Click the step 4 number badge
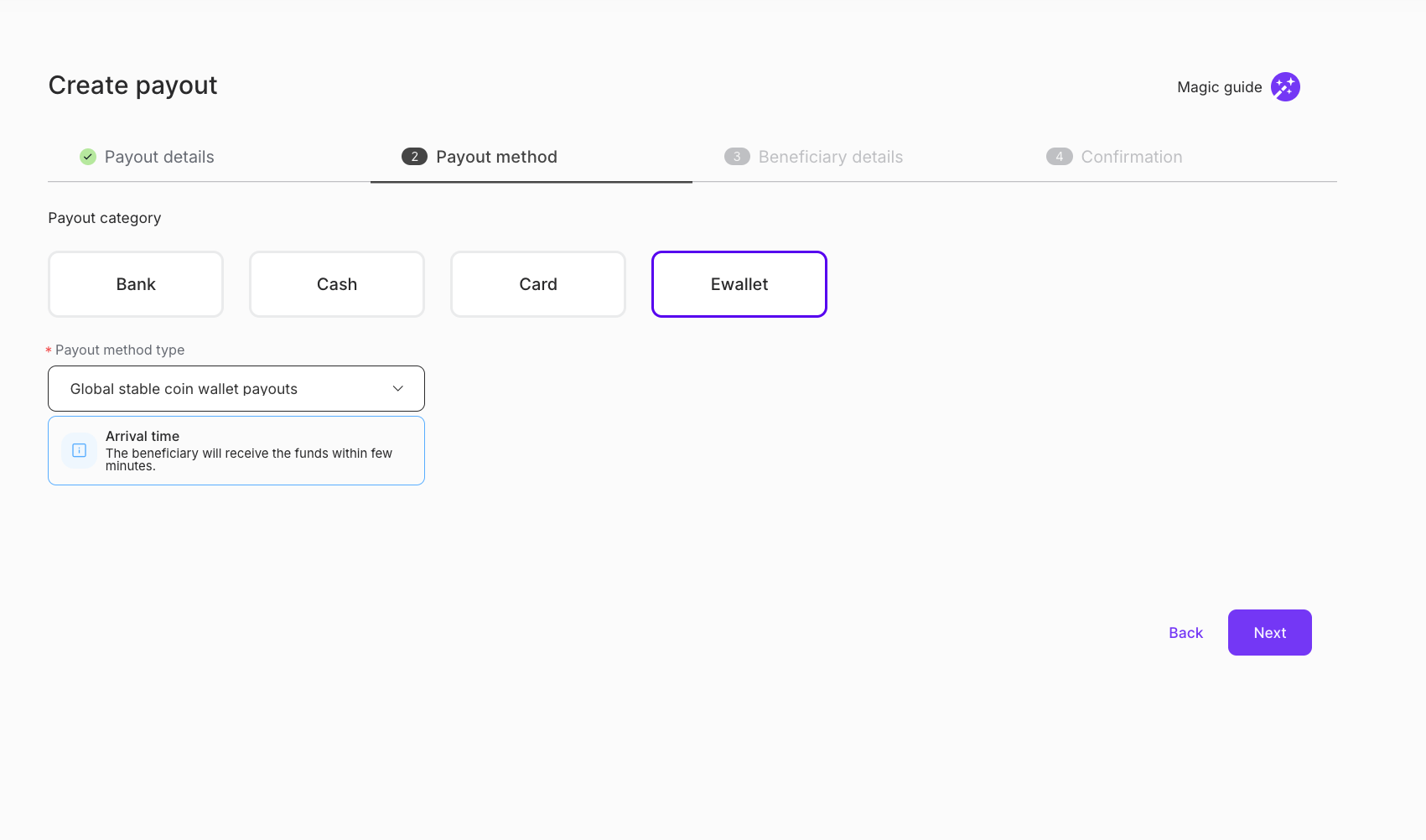The image size is (1426, 840). [1059, 156]
